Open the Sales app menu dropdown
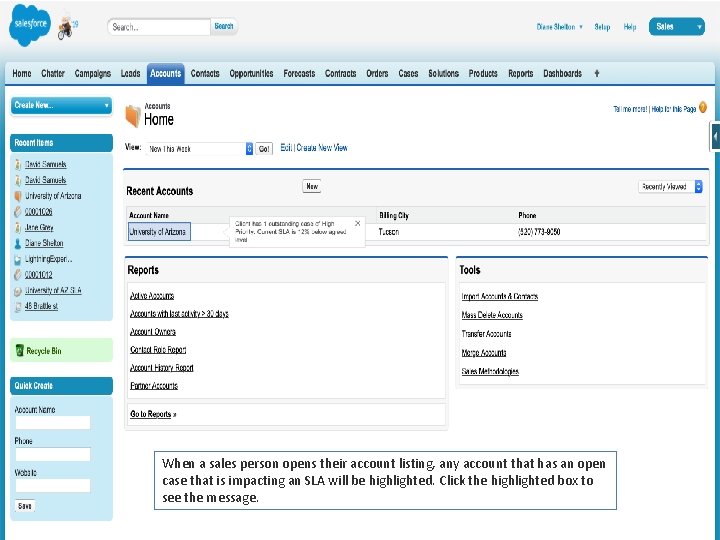This screenshot has width=720, height=540. 676,27
